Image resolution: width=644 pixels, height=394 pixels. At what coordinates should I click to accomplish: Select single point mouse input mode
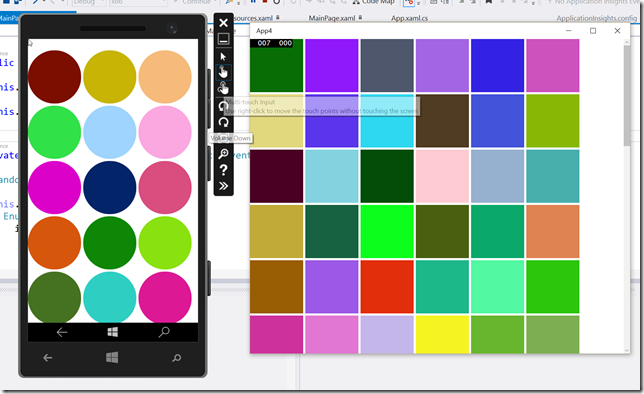(223, 56)
